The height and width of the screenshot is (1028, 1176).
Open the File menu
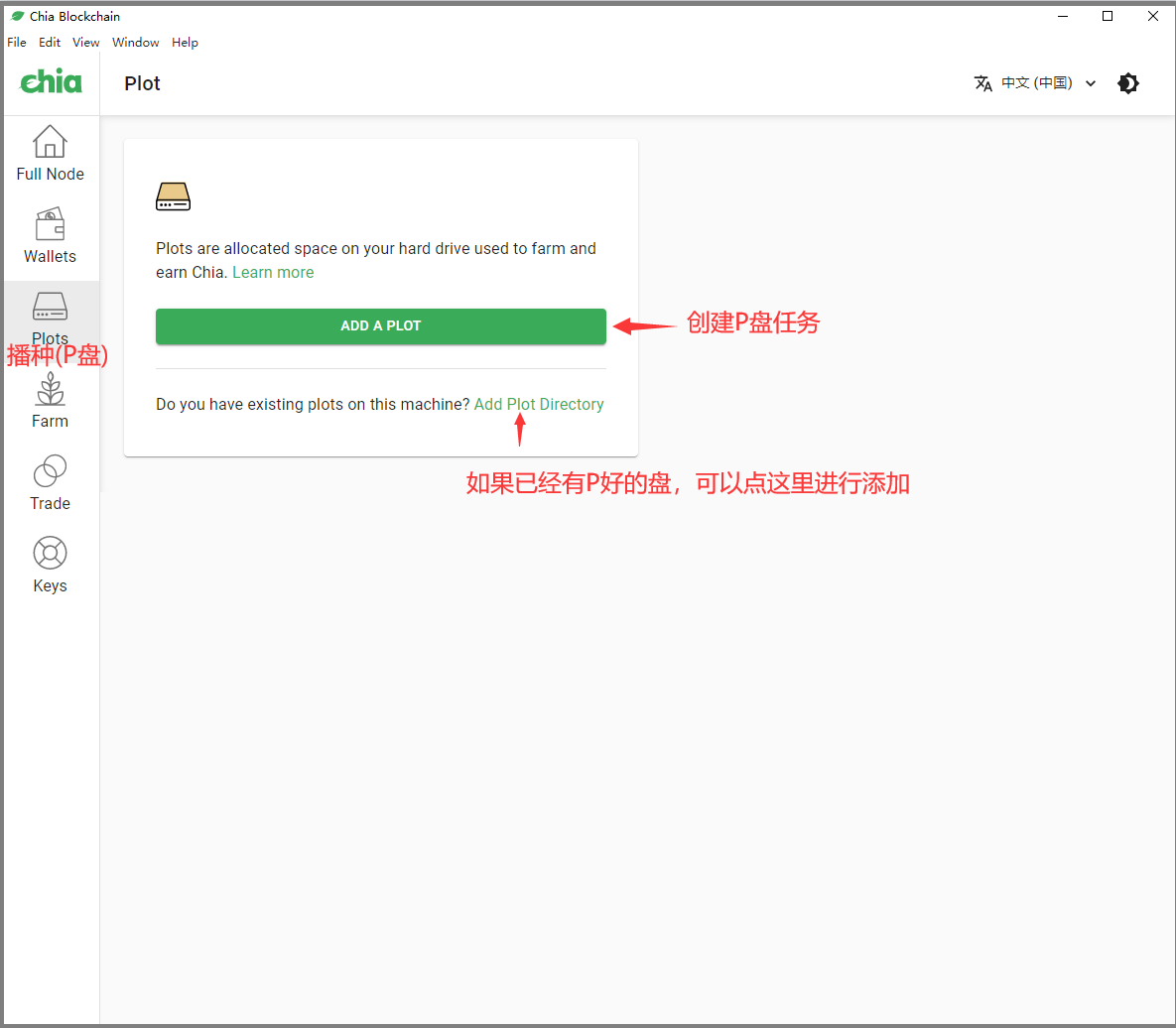pyautogui.click(x=16, y=42)
